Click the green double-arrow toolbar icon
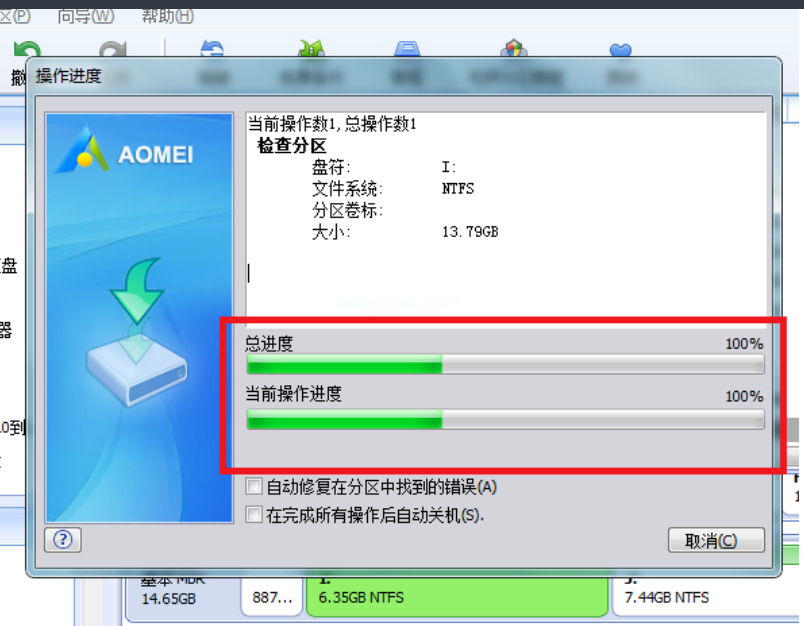 (311, 49)
